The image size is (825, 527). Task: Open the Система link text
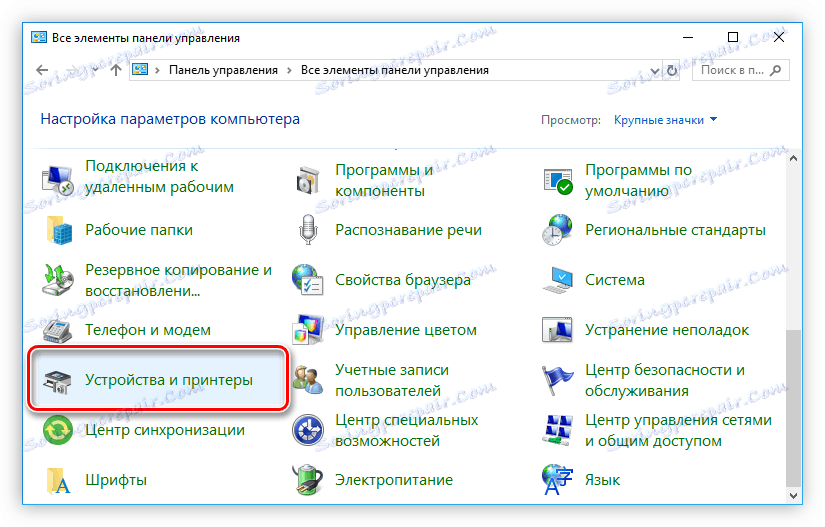(x=615, y=280)
